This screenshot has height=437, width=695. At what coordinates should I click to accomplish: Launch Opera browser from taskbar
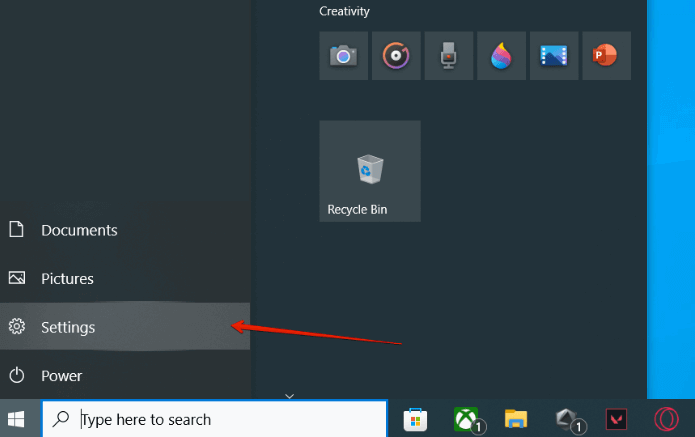pyautogui.click(x=667, y=419)
